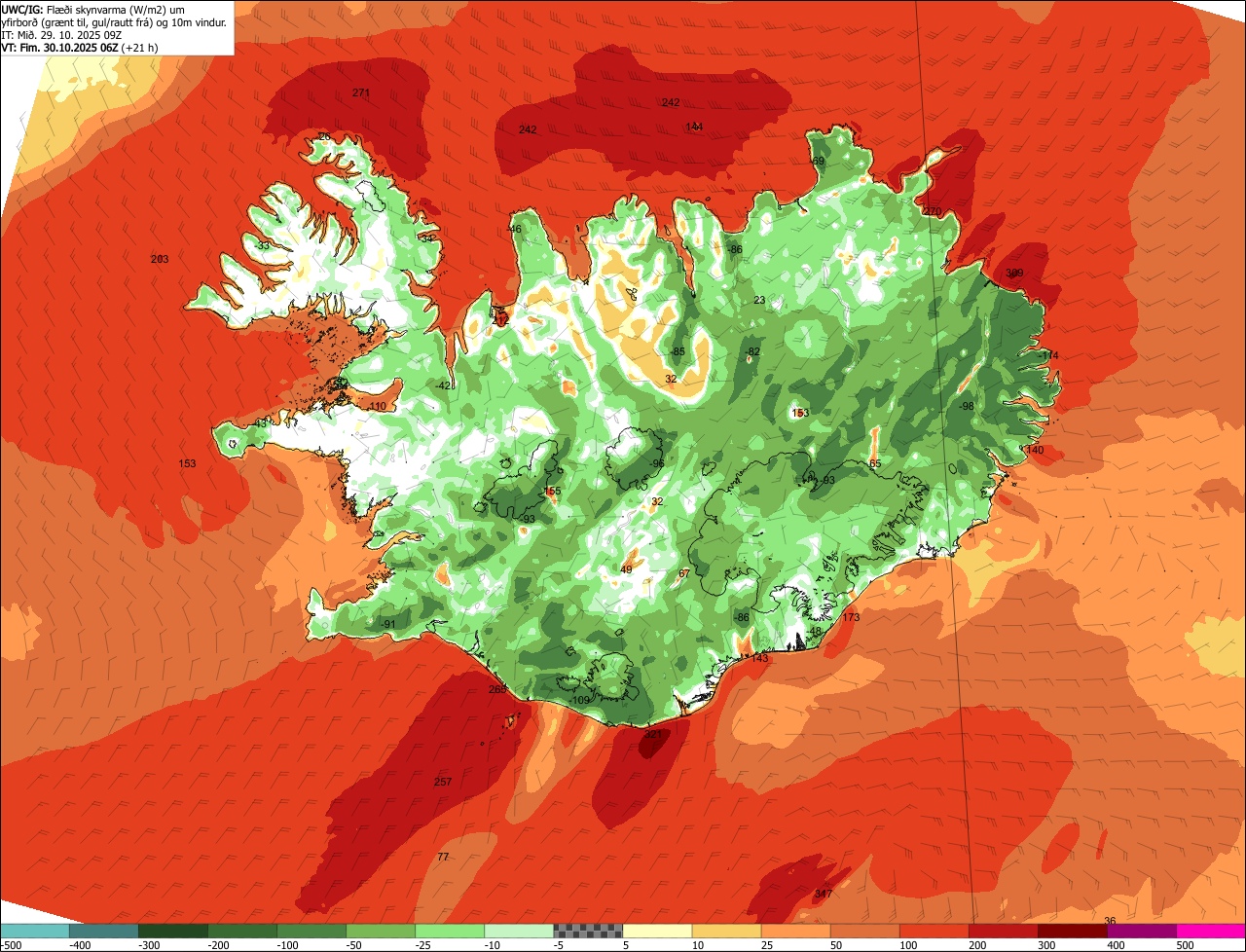The image size is (1246, 952).
Task: Select the green swatch between -100 and -50
Action: point(311,931)
